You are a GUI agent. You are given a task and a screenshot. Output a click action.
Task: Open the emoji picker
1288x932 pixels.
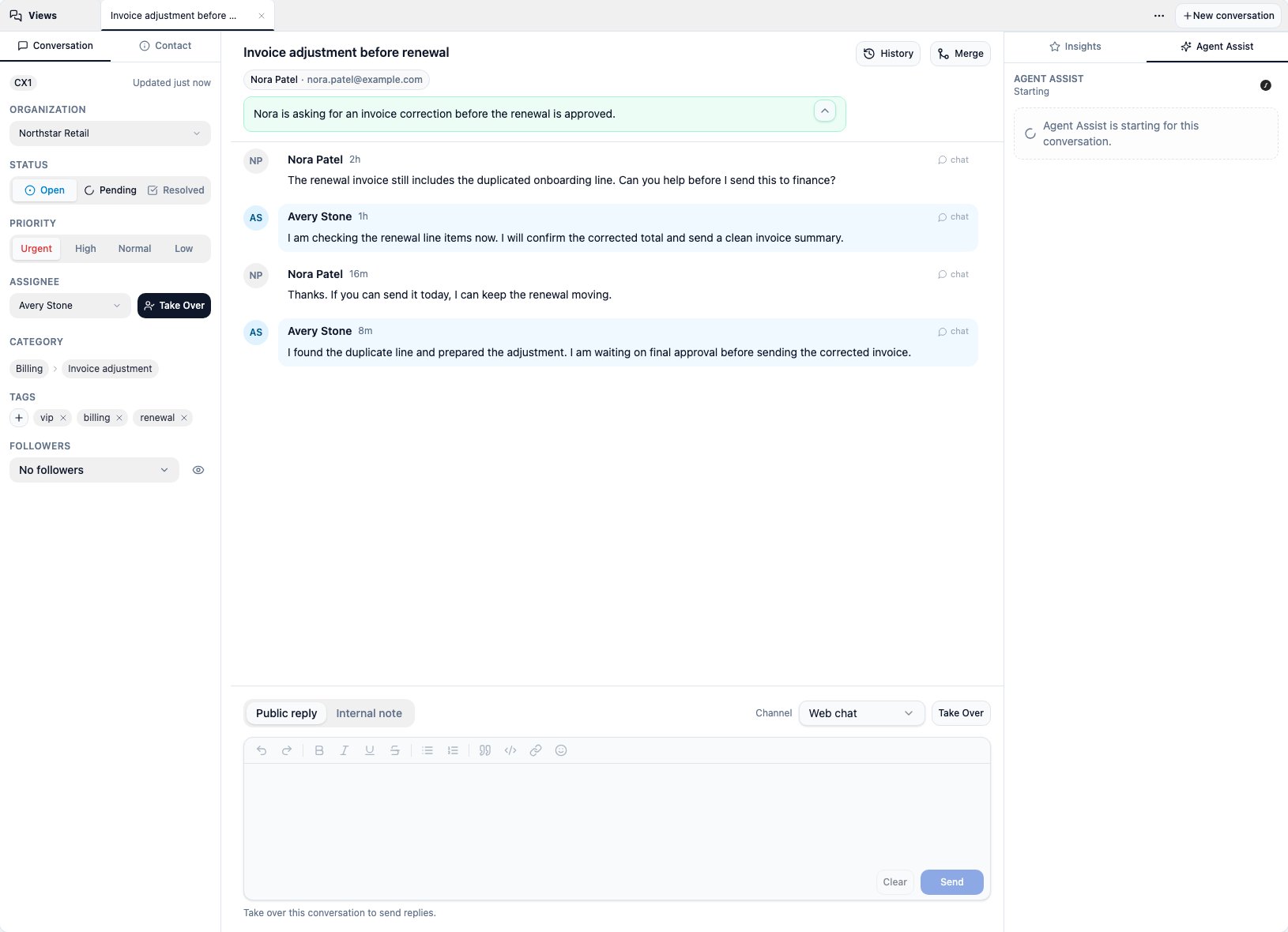pyautogui.click(x=561, y=750)
